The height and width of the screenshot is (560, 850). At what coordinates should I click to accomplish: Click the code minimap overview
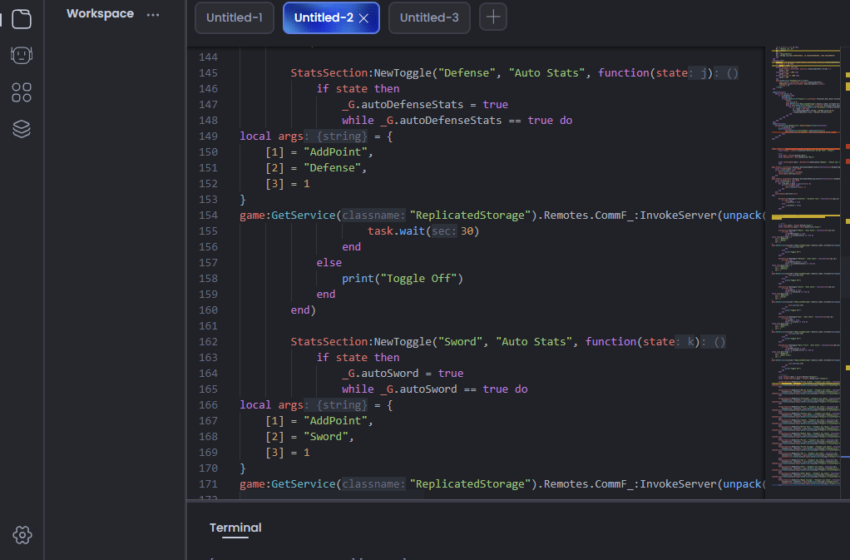pyautogui.click(x=806, y=266)
